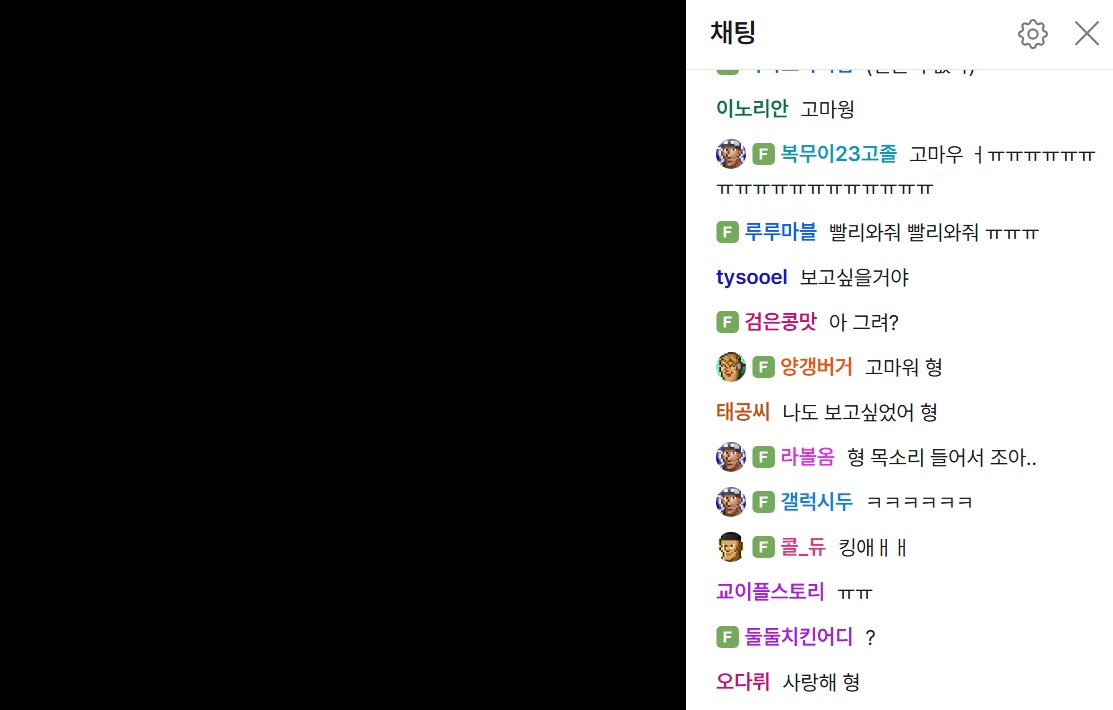Open chat settings gear icon
The height and width of the screenshot is (710, 1113).
pyautogui.click(x=1032, y=33)
